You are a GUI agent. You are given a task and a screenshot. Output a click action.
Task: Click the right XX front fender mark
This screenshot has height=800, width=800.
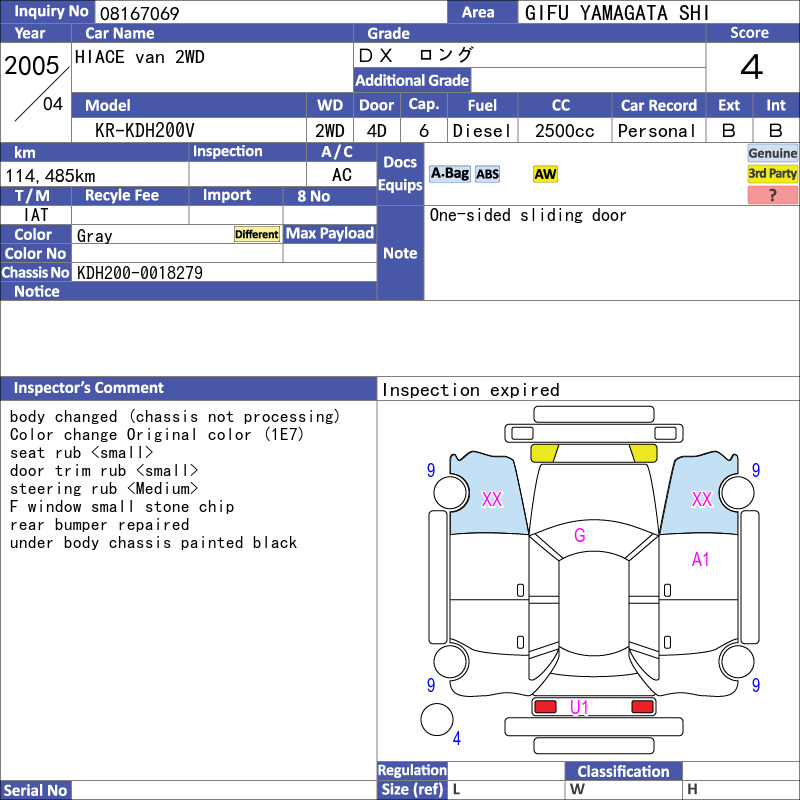coord(702,499)
